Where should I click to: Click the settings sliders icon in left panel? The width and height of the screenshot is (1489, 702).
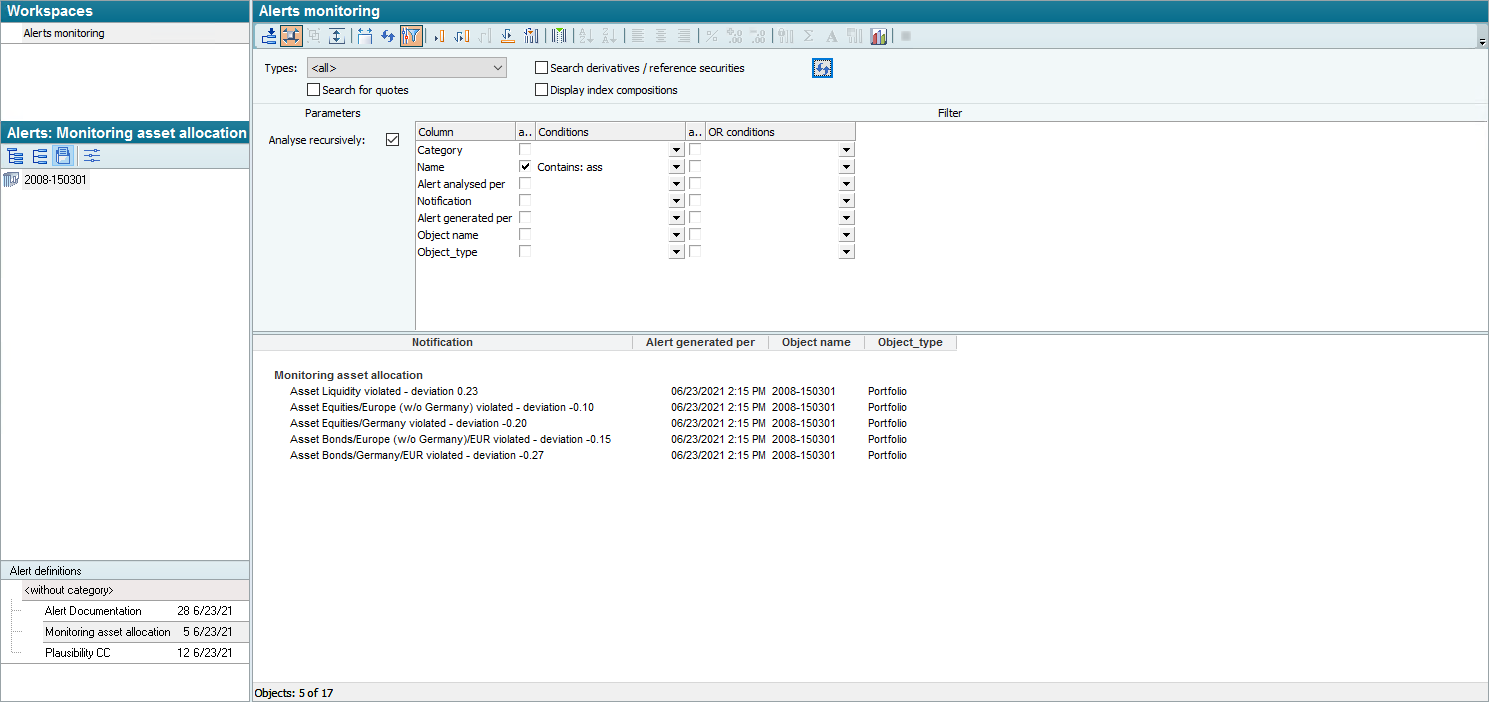[x=92, y=156]
